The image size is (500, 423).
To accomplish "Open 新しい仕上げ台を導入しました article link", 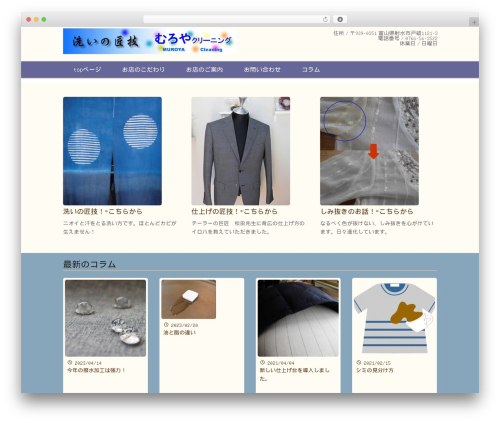I will point(295,374).
